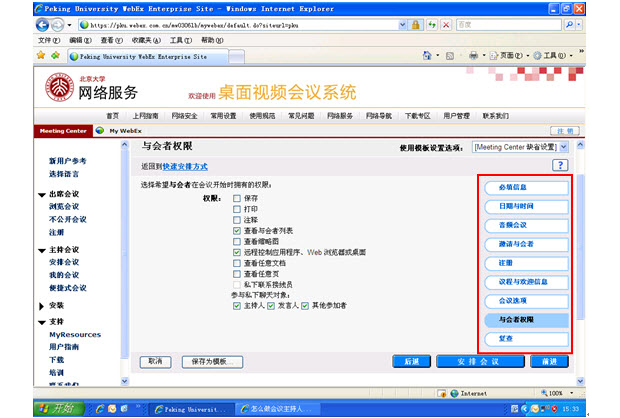Click the help question mark icon
Image resolution: width=620 pixels, height=418 pixels.
(x=560, y=165)
